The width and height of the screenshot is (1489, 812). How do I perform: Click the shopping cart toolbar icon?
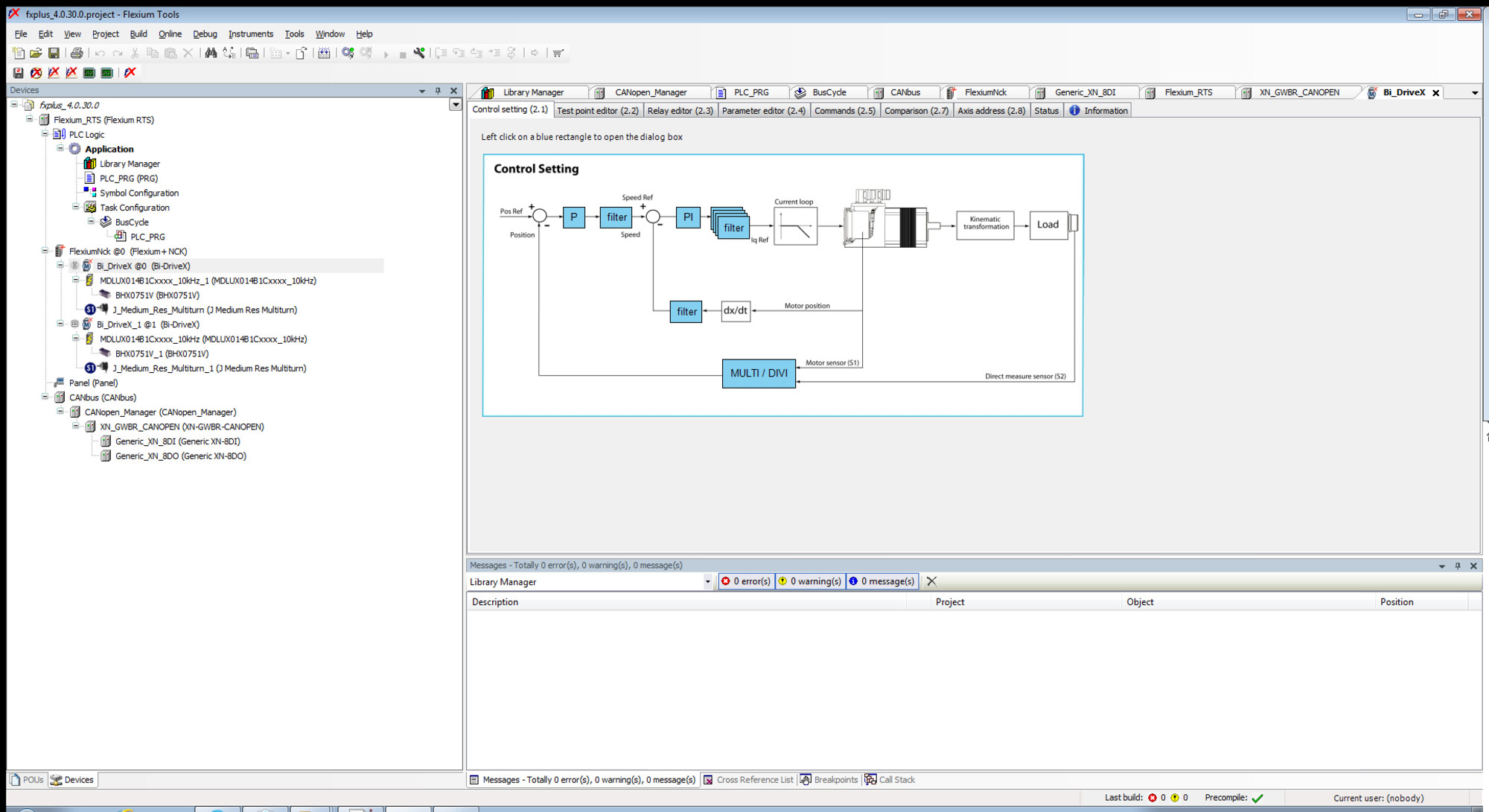tap(558, 53)
